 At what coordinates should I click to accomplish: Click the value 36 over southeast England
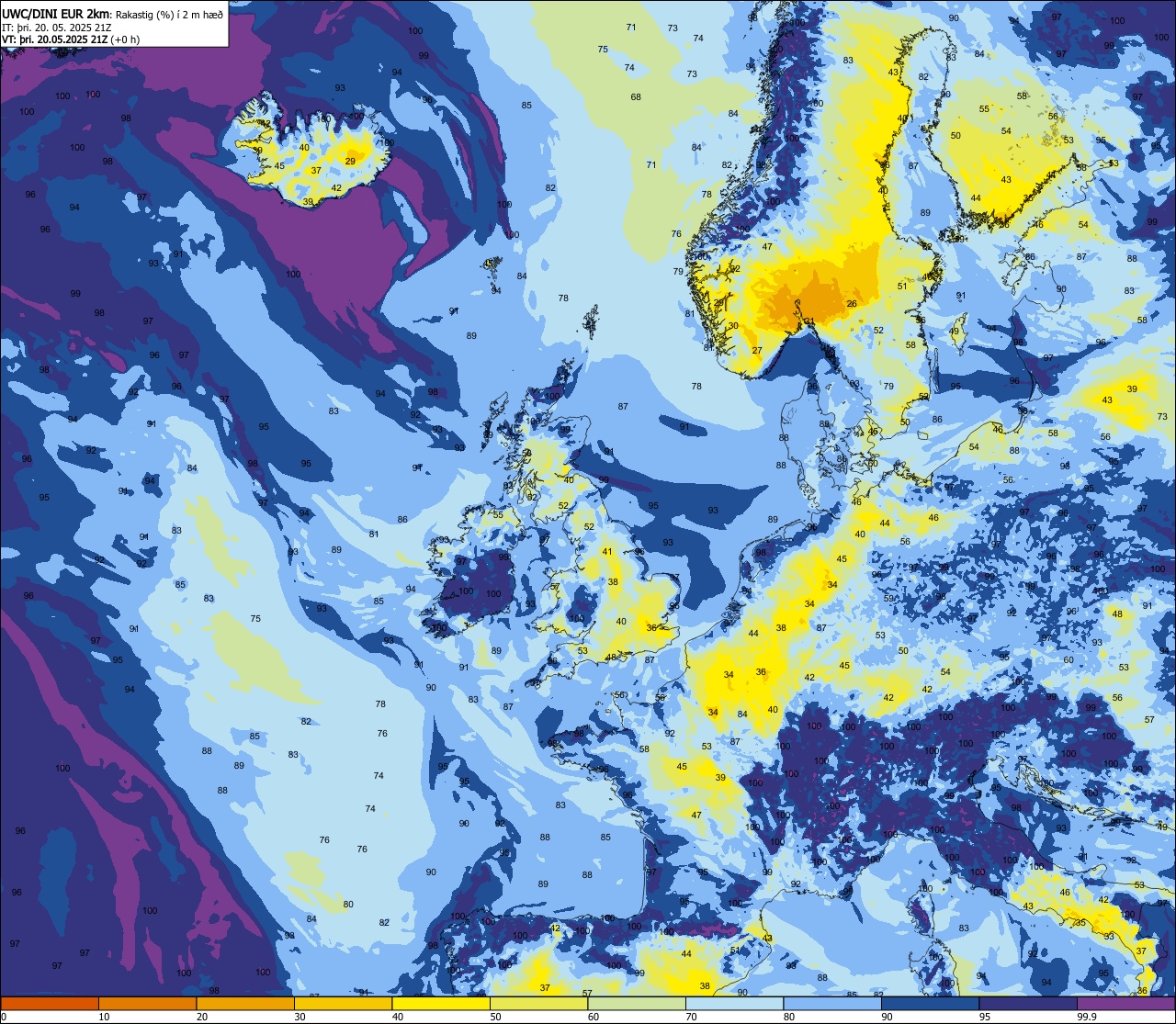tap(651, 627)
